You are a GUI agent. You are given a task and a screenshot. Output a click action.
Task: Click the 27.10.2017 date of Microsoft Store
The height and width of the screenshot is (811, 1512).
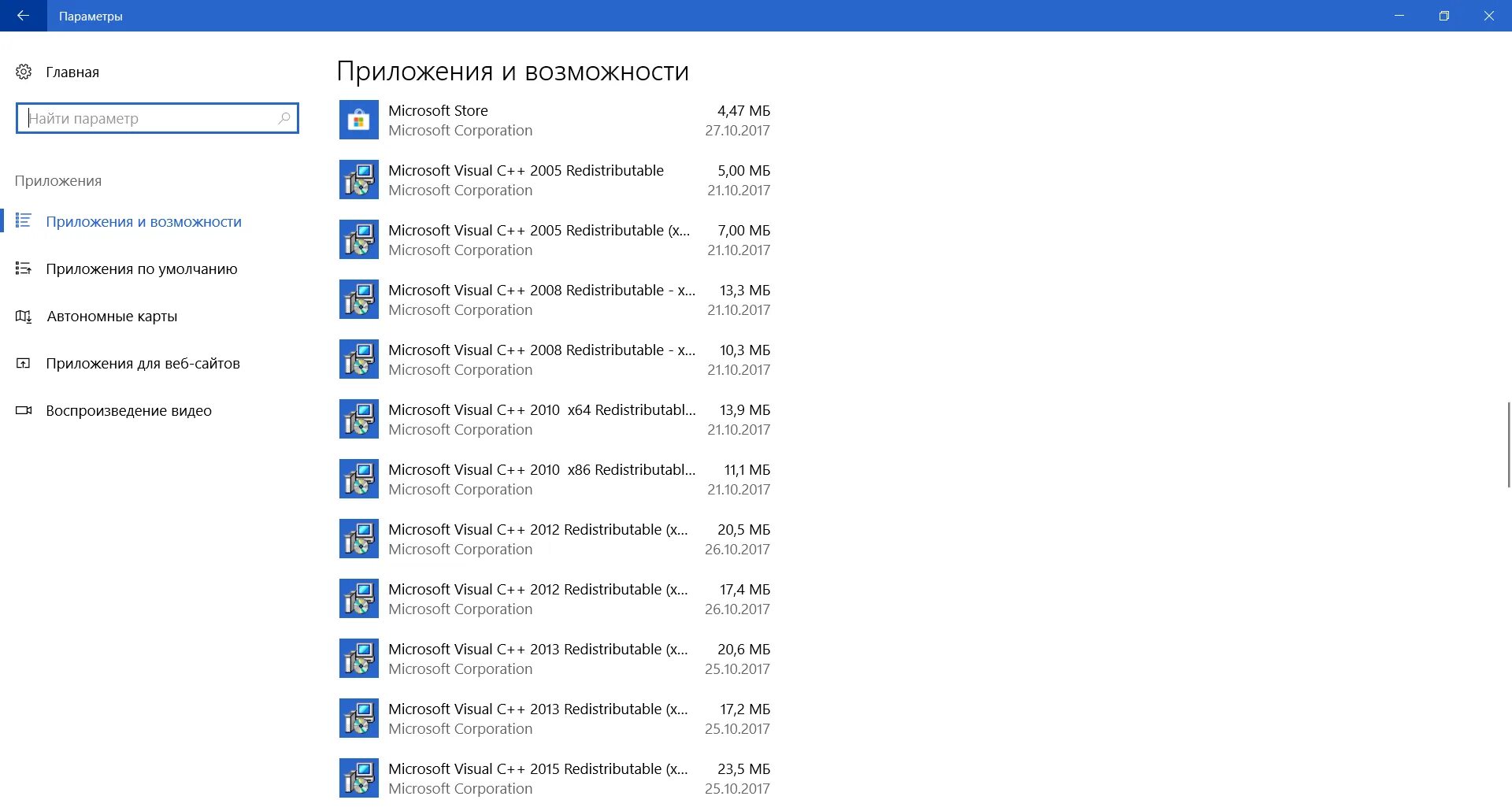(737, 130)
